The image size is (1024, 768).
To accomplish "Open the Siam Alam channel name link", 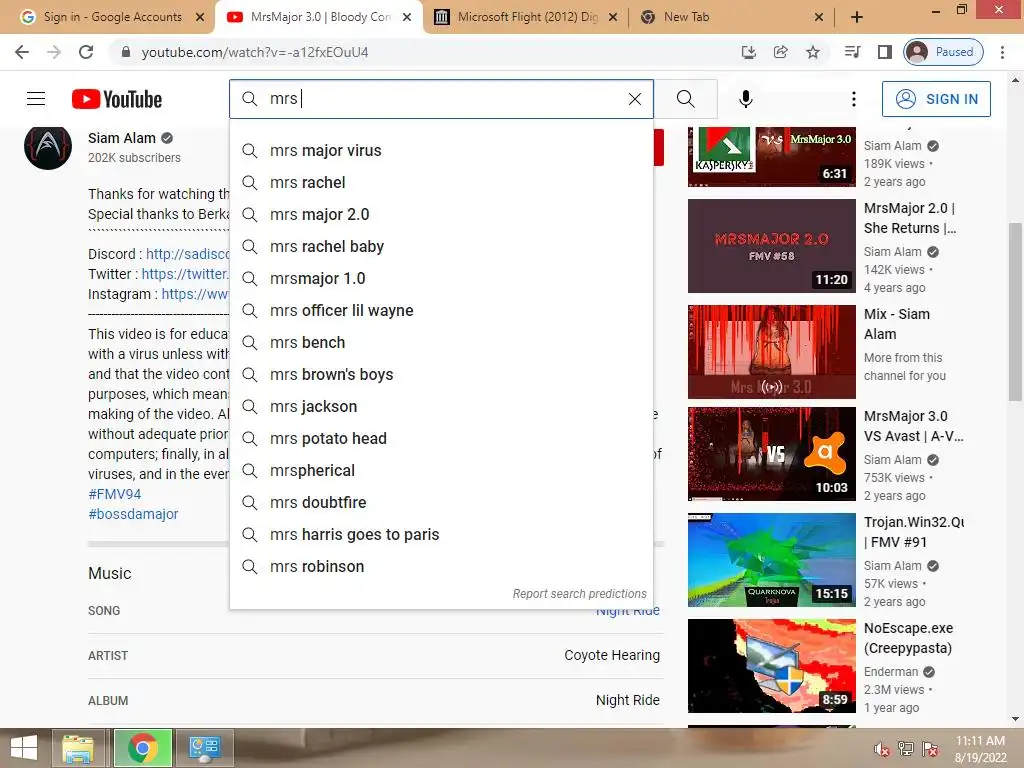I will pyautogui.click(x=122, y=138).
